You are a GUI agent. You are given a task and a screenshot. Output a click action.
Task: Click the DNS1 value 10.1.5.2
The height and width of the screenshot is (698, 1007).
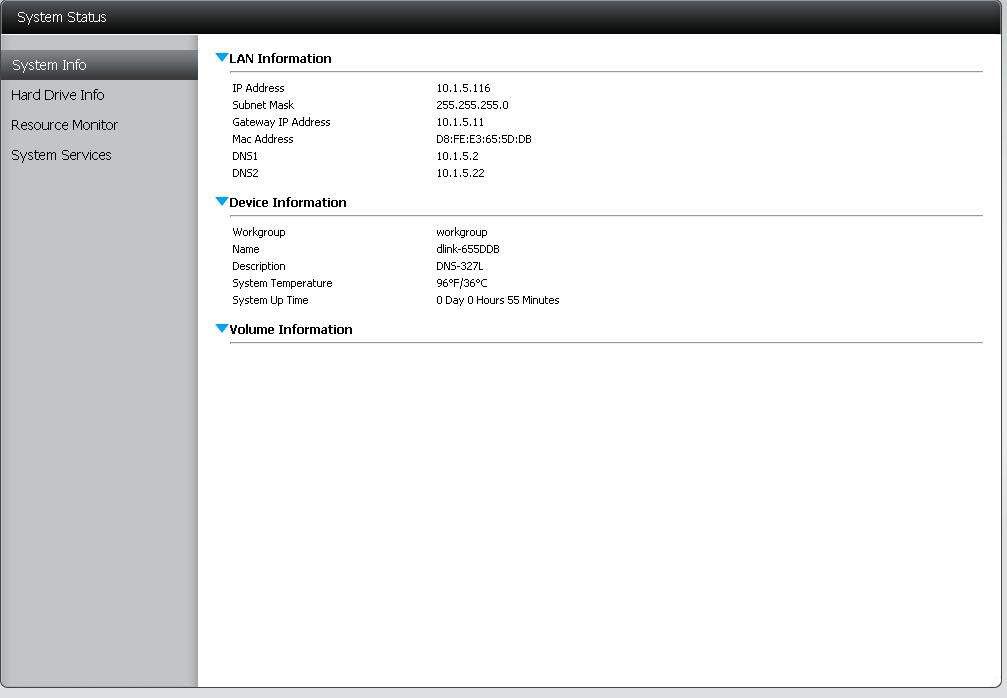457,156
